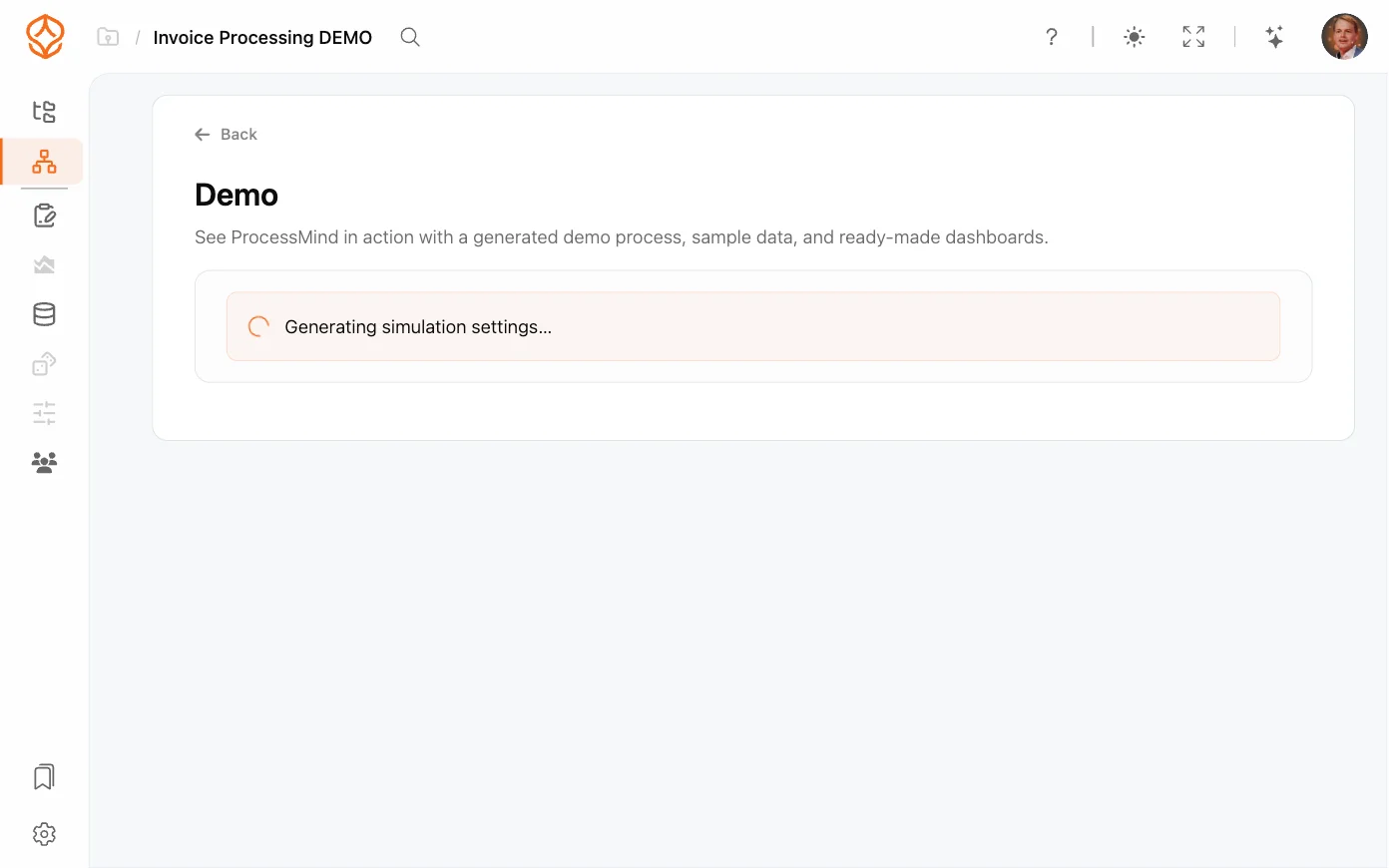Open the user profile avatar
The height and width of the screenshot is (868, 1389).
pyautogui.click(x=1344, y=37)
